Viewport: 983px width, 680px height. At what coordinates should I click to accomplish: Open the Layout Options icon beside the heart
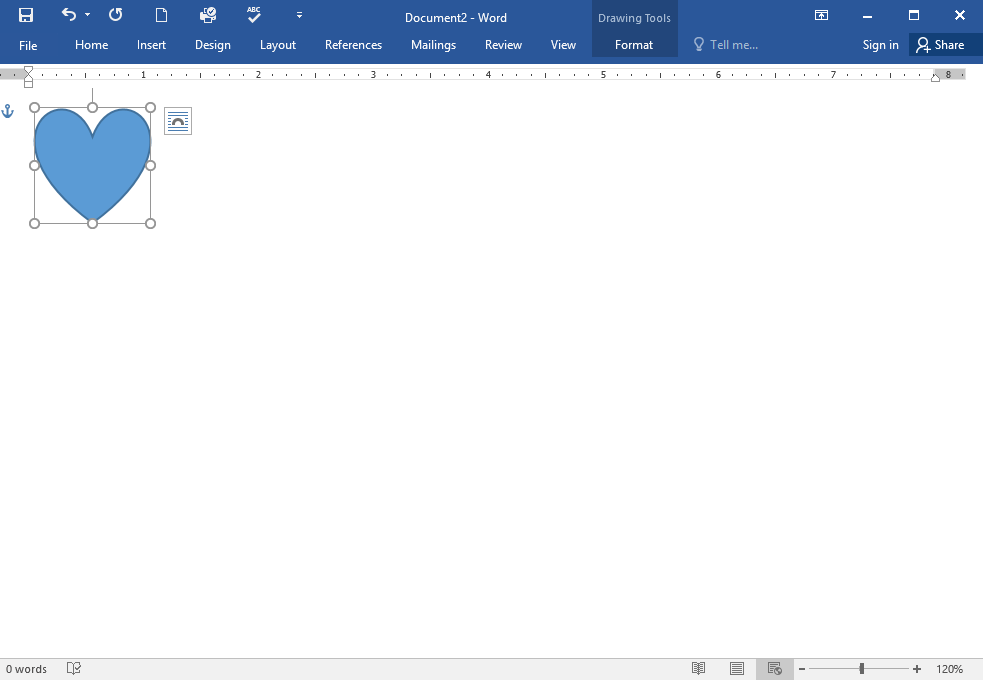tap(177, 120)
